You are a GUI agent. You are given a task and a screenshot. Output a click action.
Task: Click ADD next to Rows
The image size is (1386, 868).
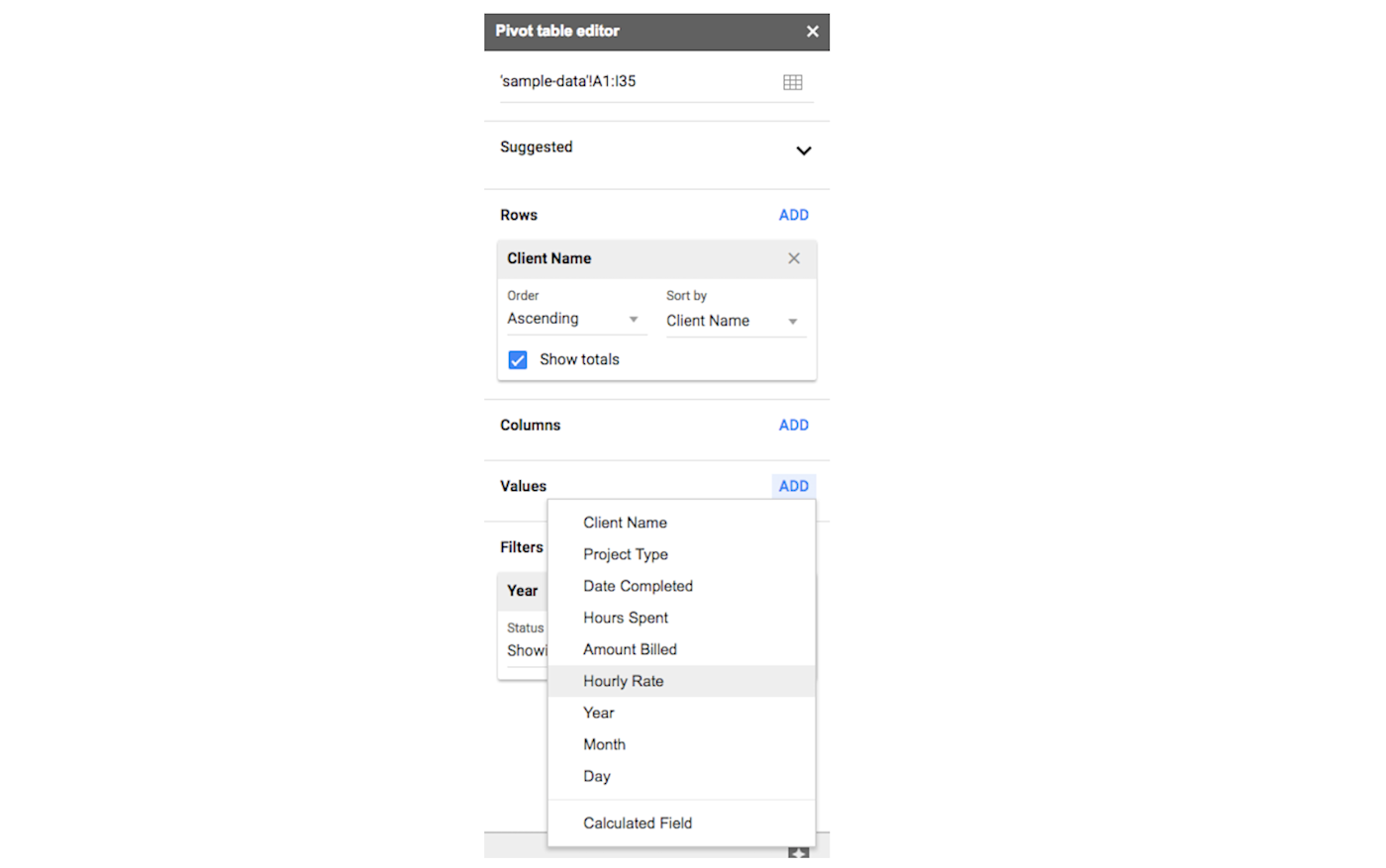pos(793,215)
